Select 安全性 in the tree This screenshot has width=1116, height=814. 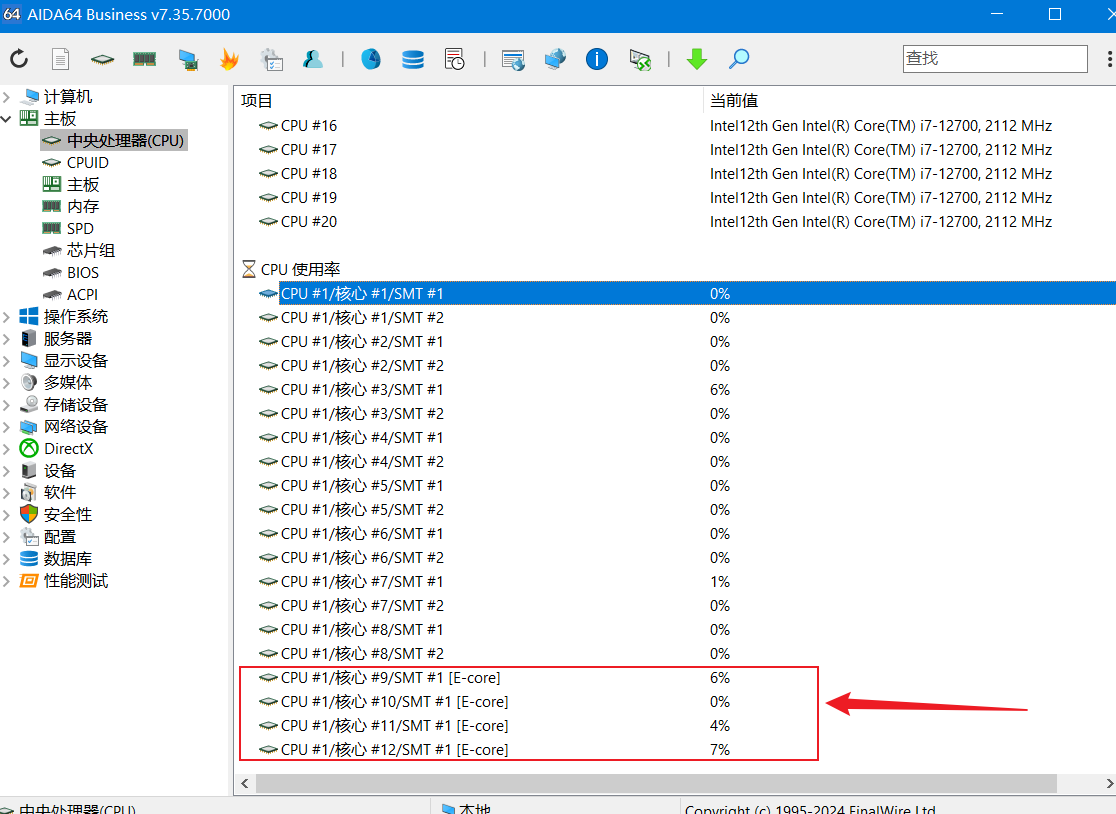click(68, 515)
